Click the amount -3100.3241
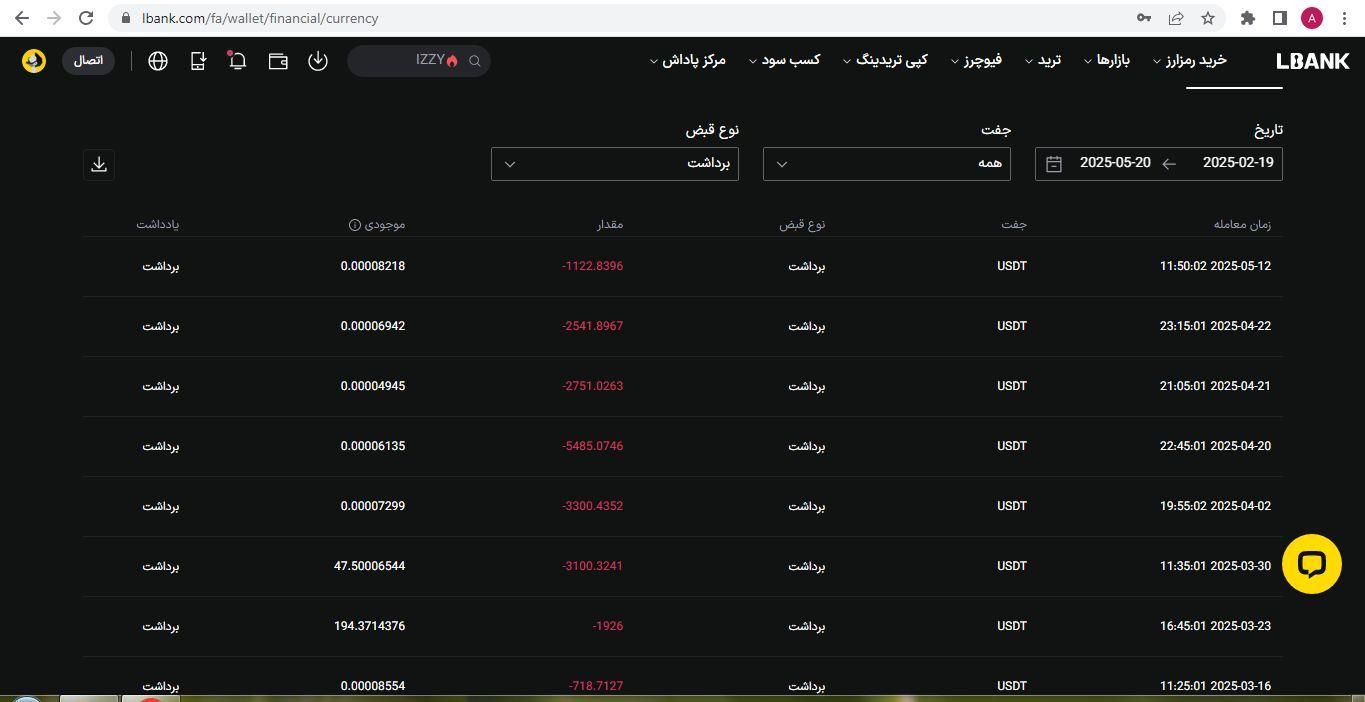This screenshot has width=1365, height=702. coord(593,566)
